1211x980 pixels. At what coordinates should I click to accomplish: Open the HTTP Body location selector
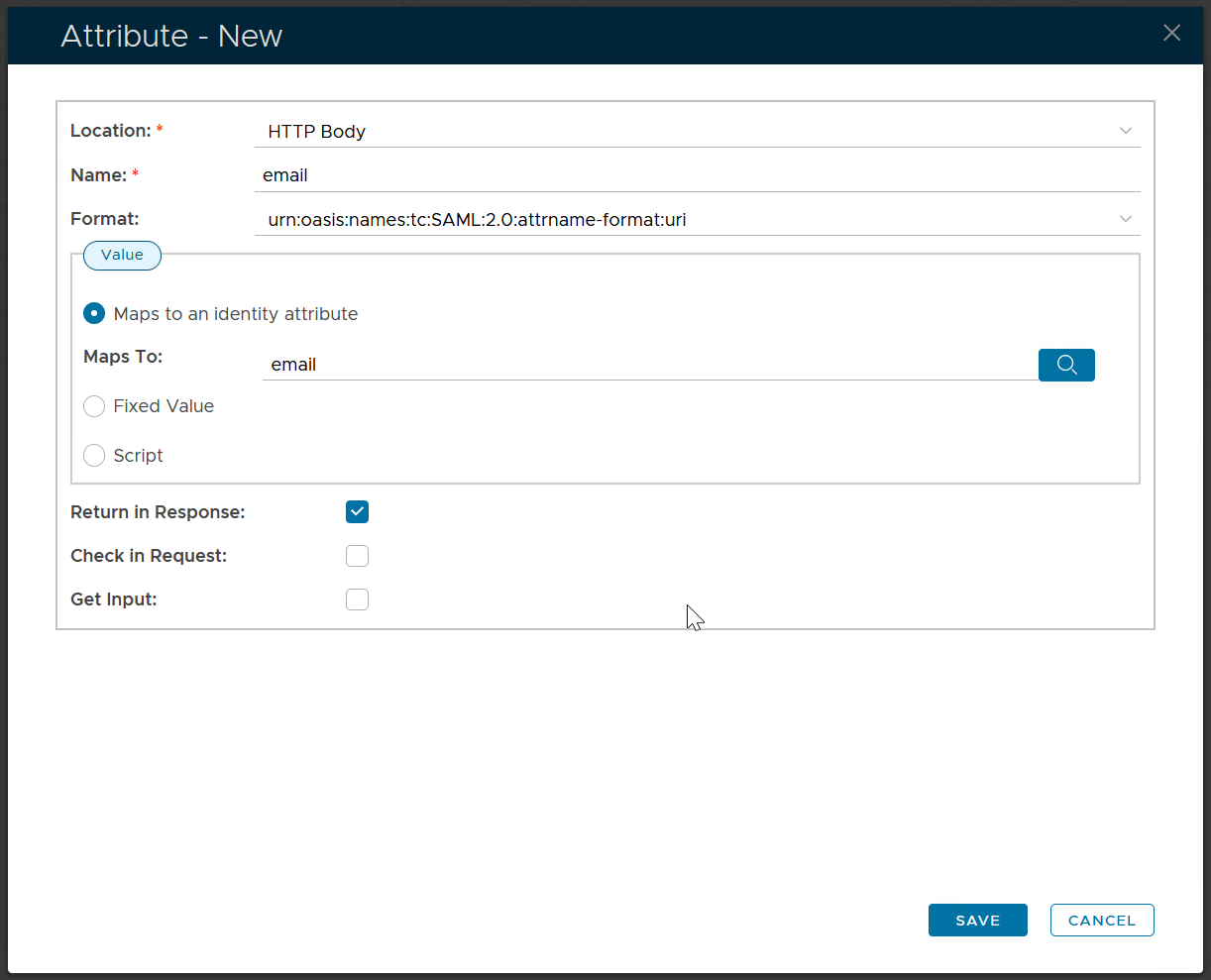point(684,132)
